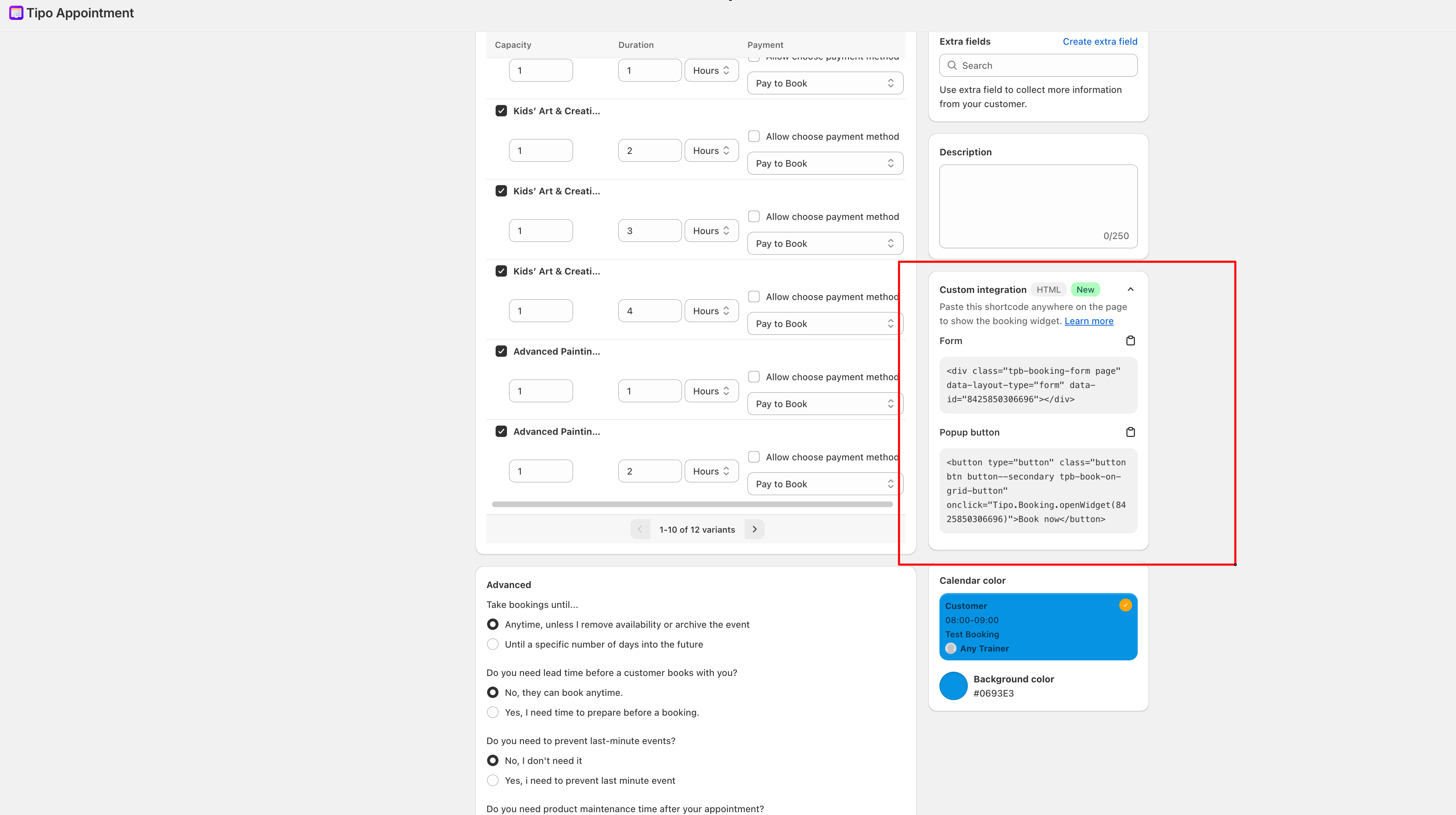Viewport: 1456px width, 815px height.
Task: Collapse the Custom integration section chevron
Action: coord(1130,289)
